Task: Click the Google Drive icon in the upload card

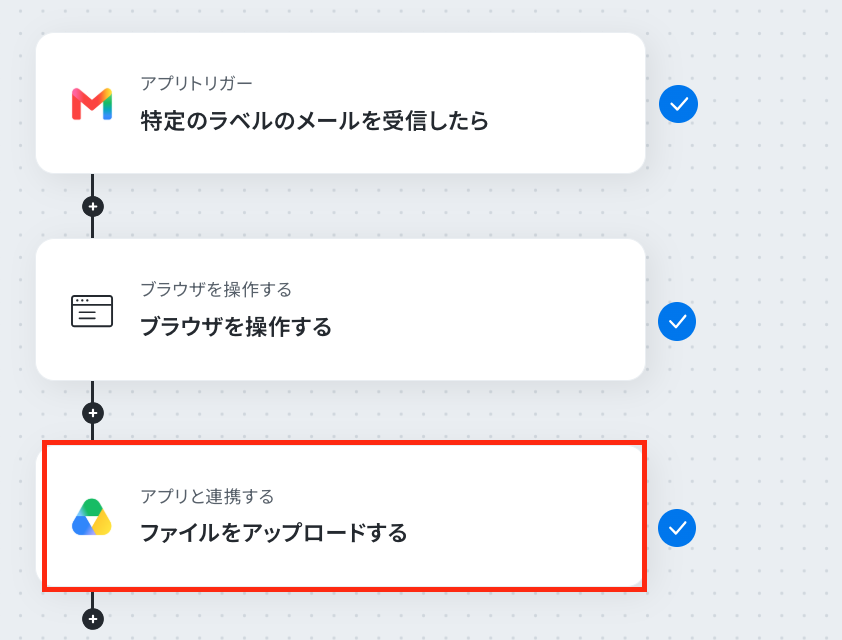Action: coord(92,517)
